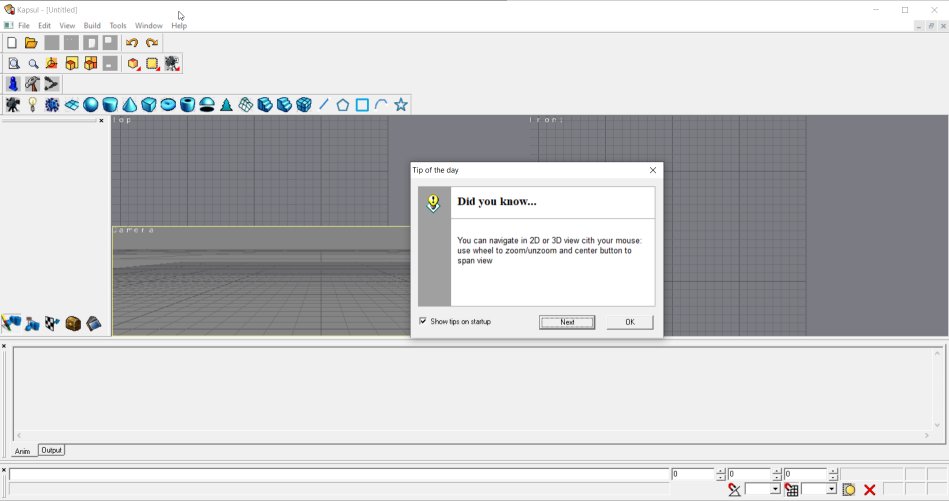Activate the rotate view icon
The image size is (949, 501).
click(x=52, y=64)
